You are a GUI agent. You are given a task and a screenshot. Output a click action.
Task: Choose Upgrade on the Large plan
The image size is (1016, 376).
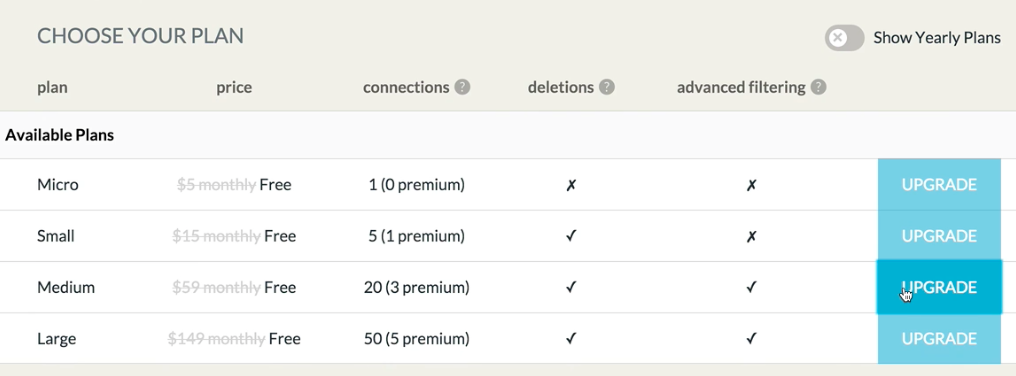[x=939, y=338]
